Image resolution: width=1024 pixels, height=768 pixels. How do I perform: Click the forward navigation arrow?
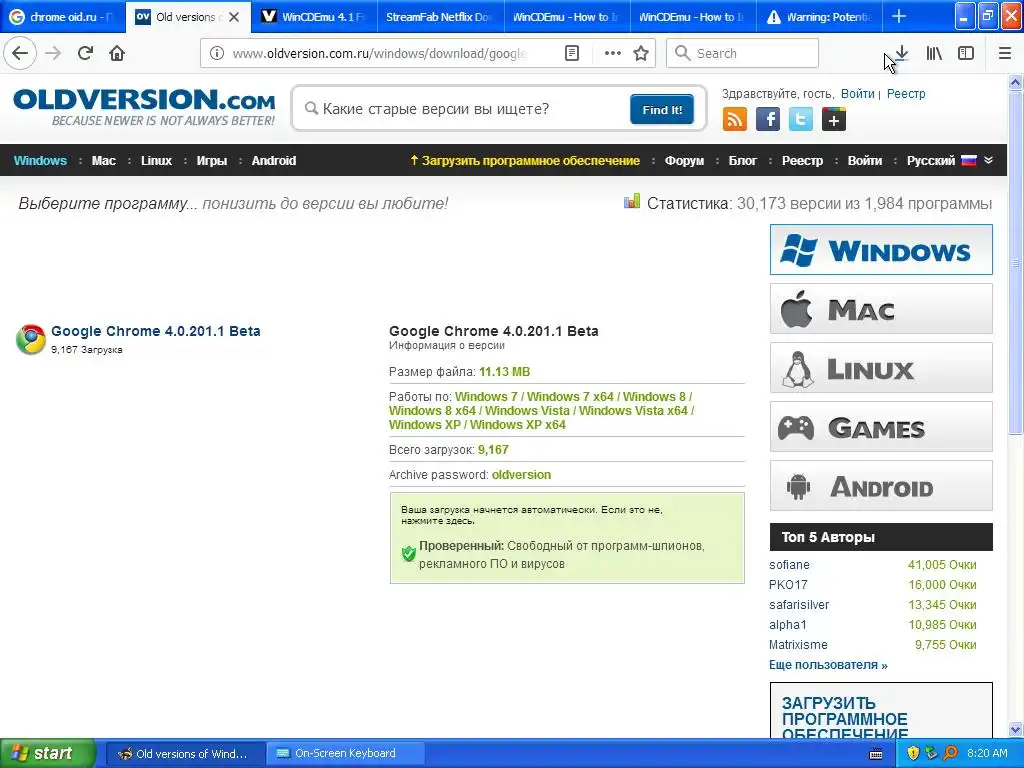(54, 53)
